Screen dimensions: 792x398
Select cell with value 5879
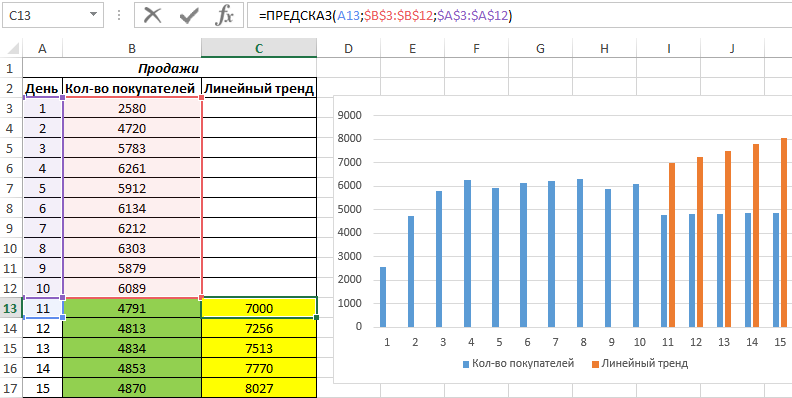132,268
